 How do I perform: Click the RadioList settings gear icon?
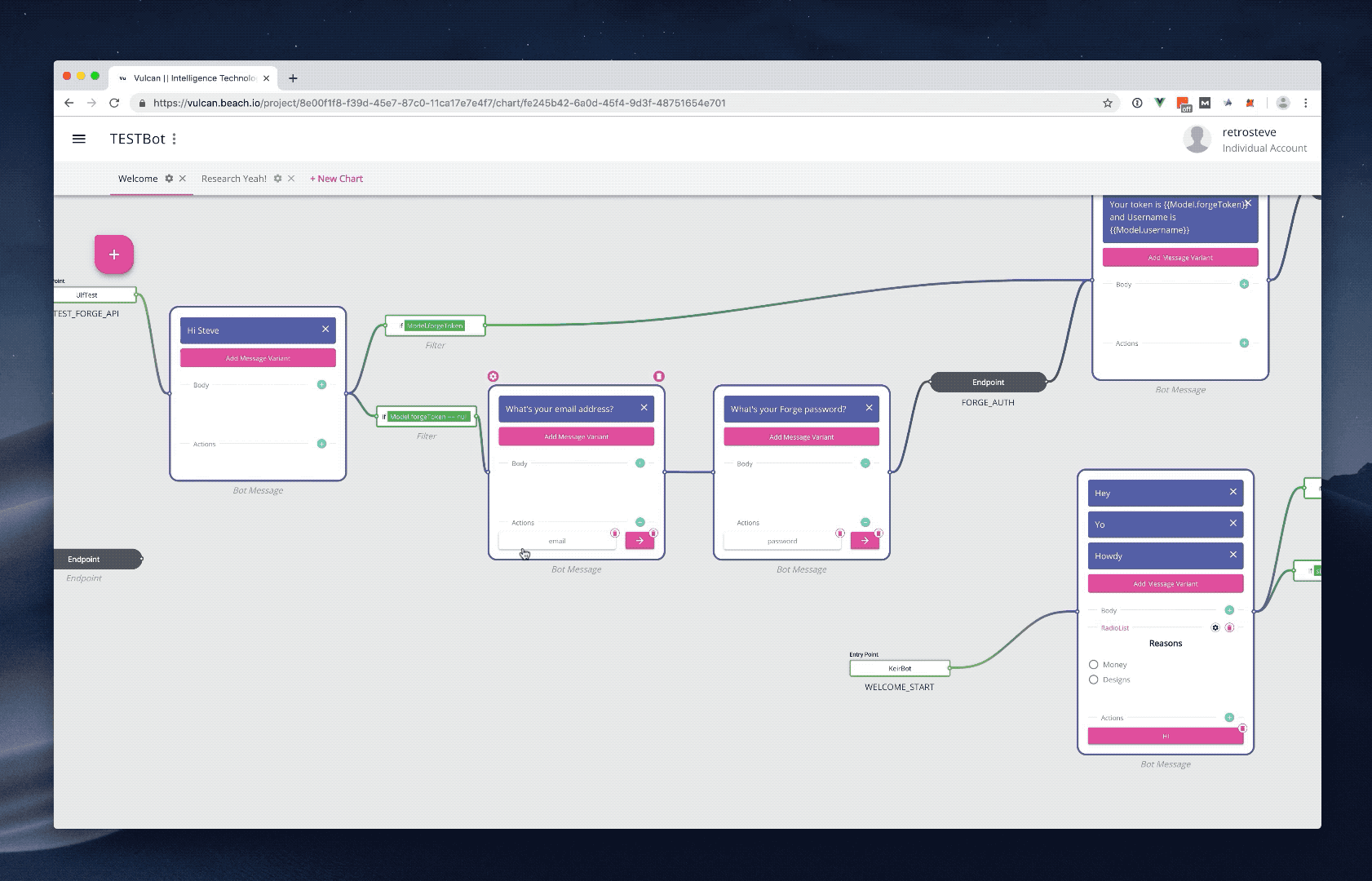1215,627
